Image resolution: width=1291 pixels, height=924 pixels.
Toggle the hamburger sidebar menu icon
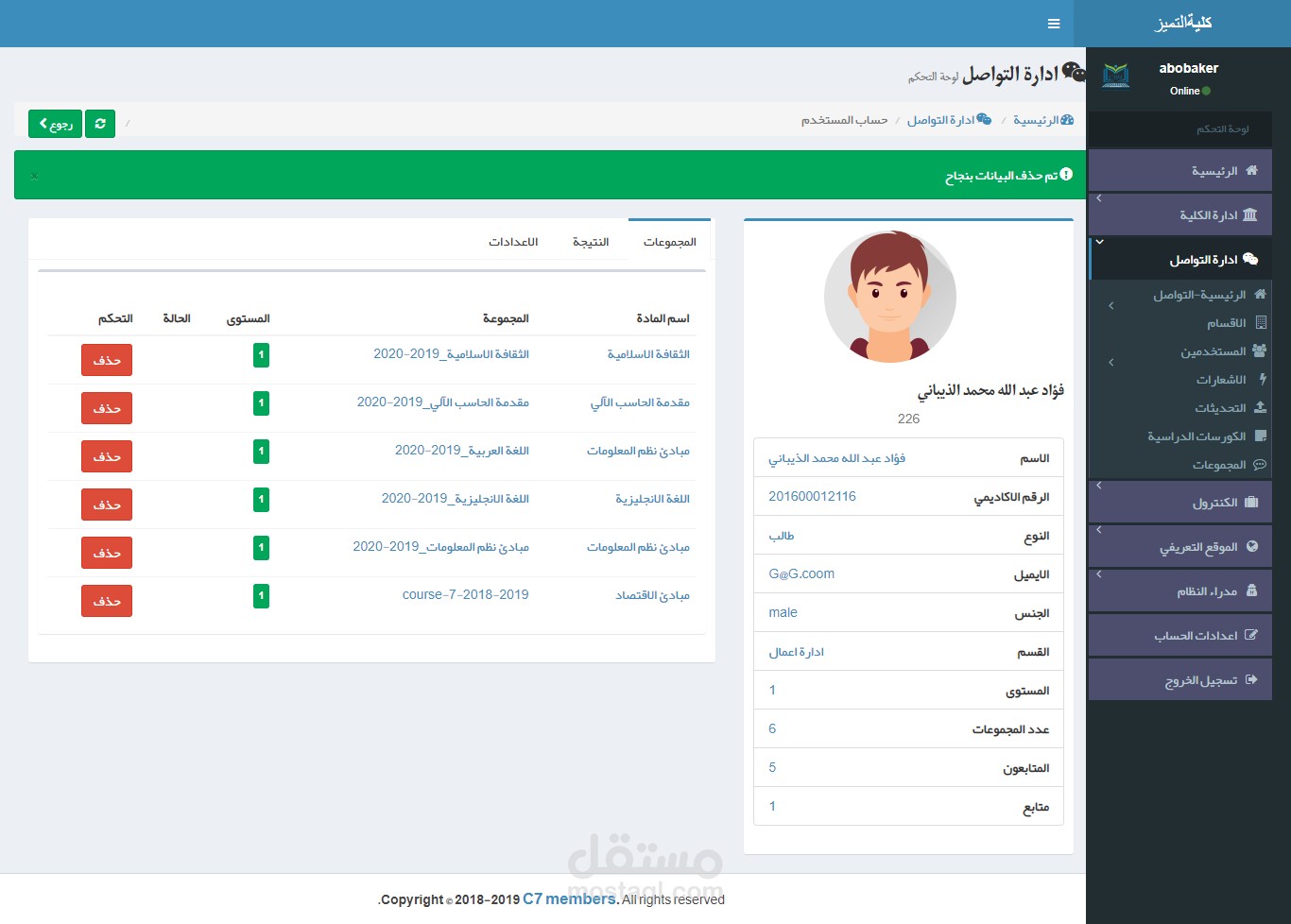[x=1054, y=24]
